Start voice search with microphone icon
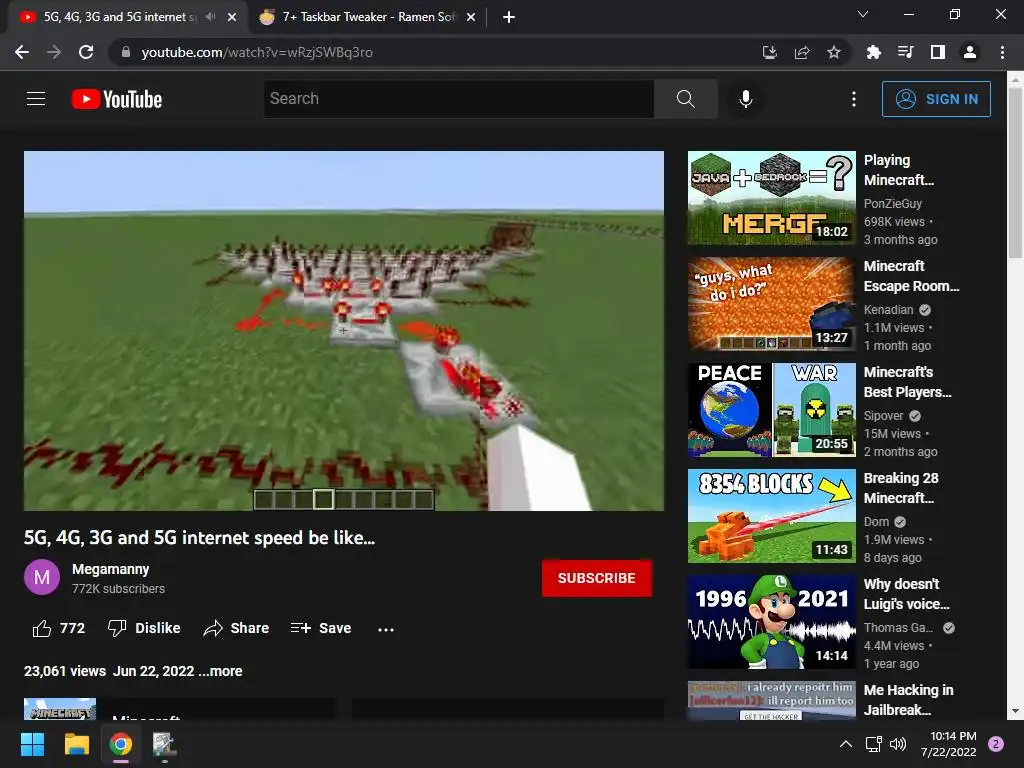This screenshot has height=768, width=1024. pos(746,99)
